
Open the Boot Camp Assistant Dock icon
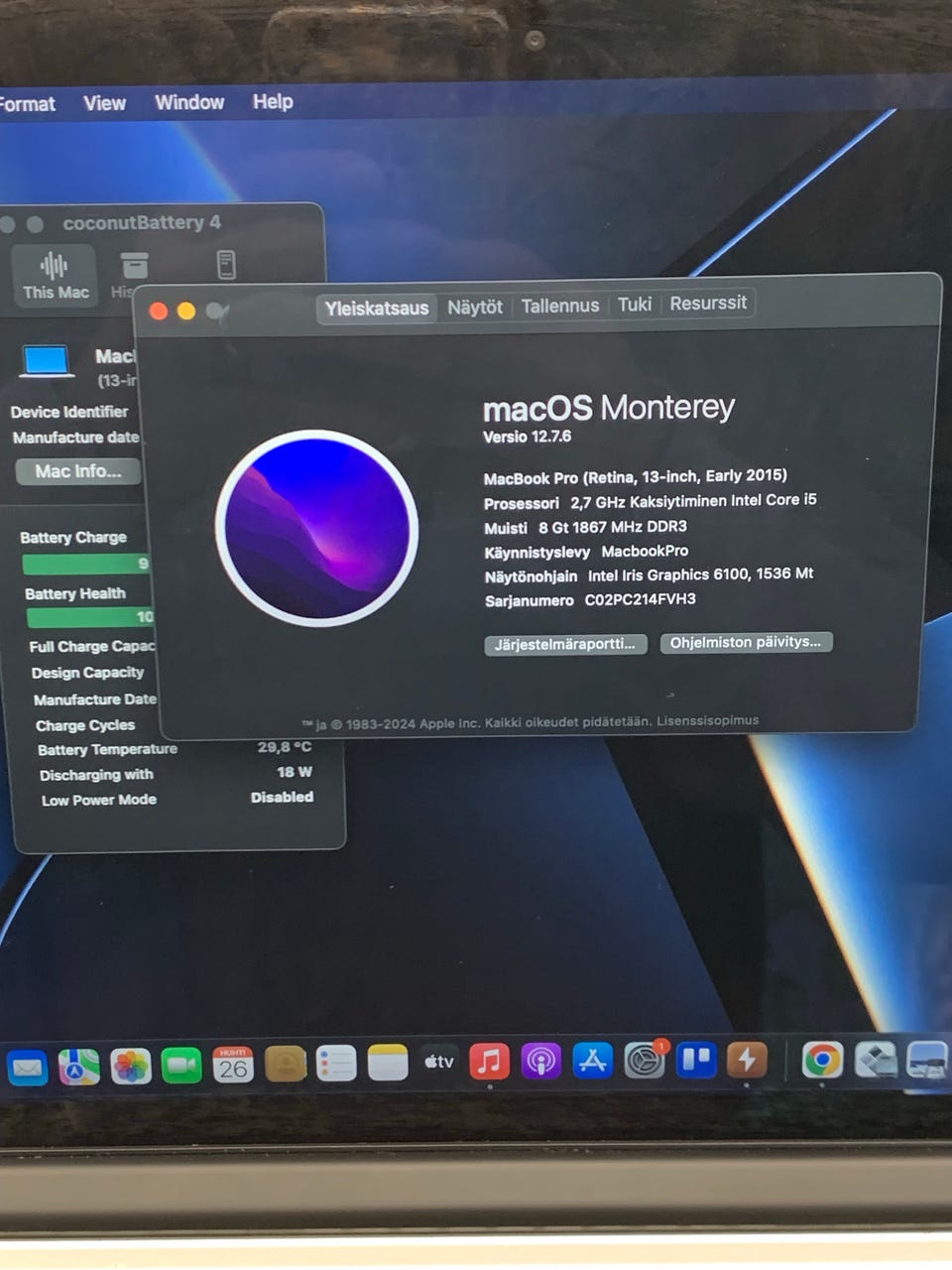pos(876,1059)
